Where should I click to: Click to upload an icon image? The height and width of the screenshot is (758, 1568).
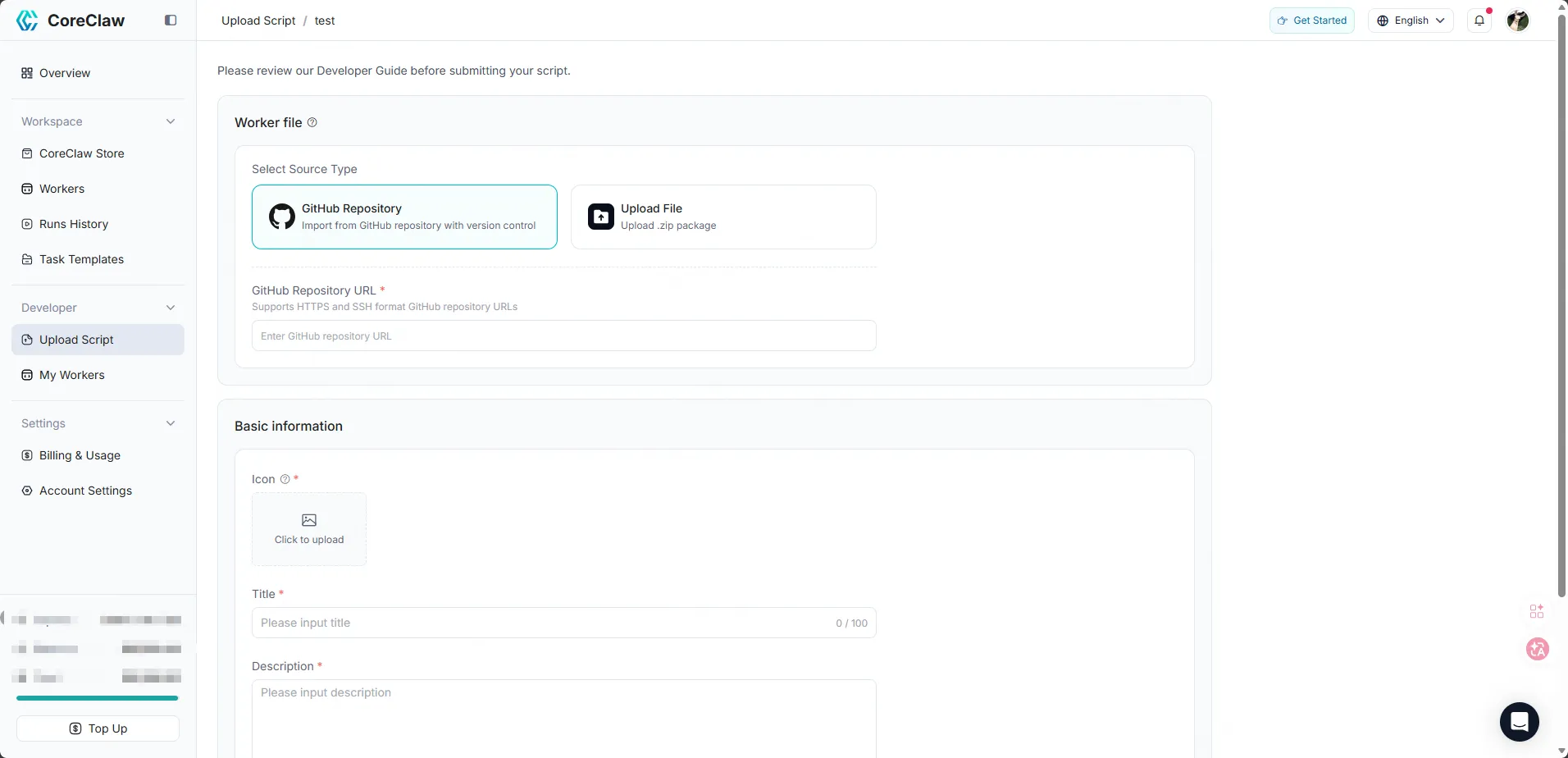(309, 529)
